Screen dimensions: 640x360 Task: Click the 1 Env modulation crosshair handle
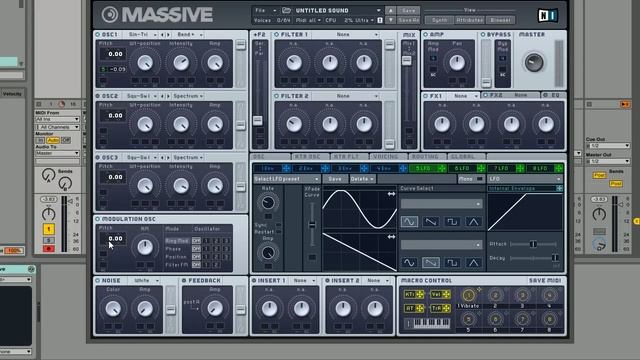pyautogui.click(x=286, y=168)
